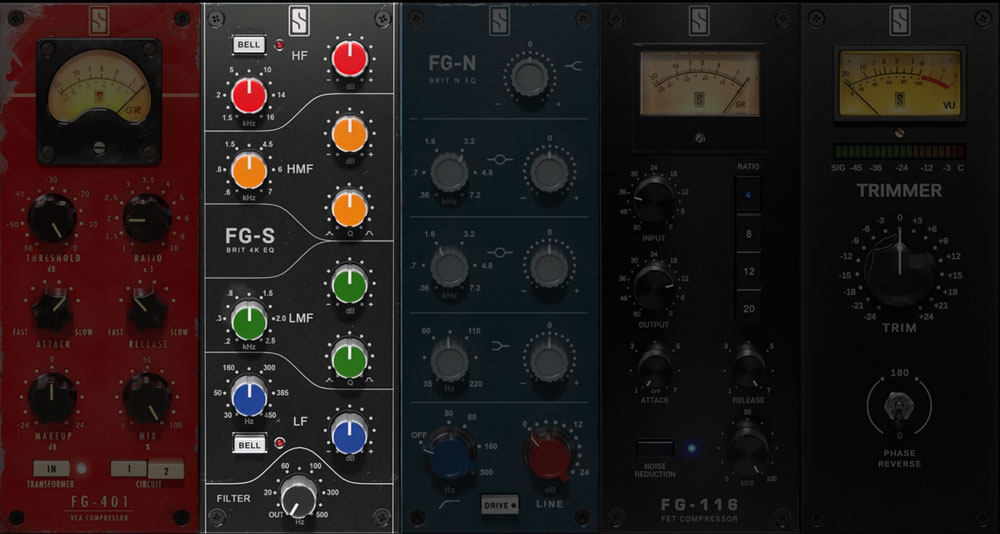Click the FG-116 Release knob
1000x534 pixels.
(748, 369)
